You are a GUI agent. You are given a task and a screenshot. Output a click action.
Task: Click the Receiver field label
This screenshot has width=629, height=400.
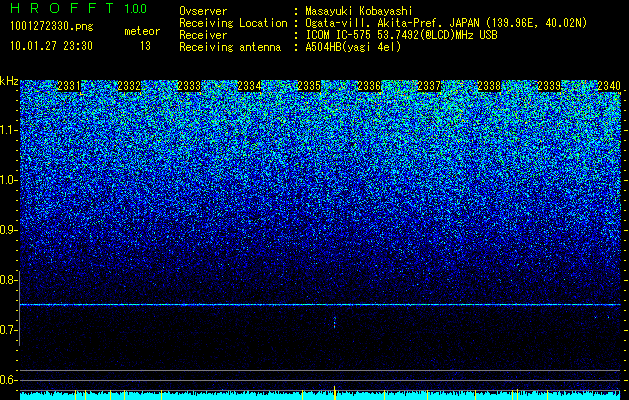[203, 35]
